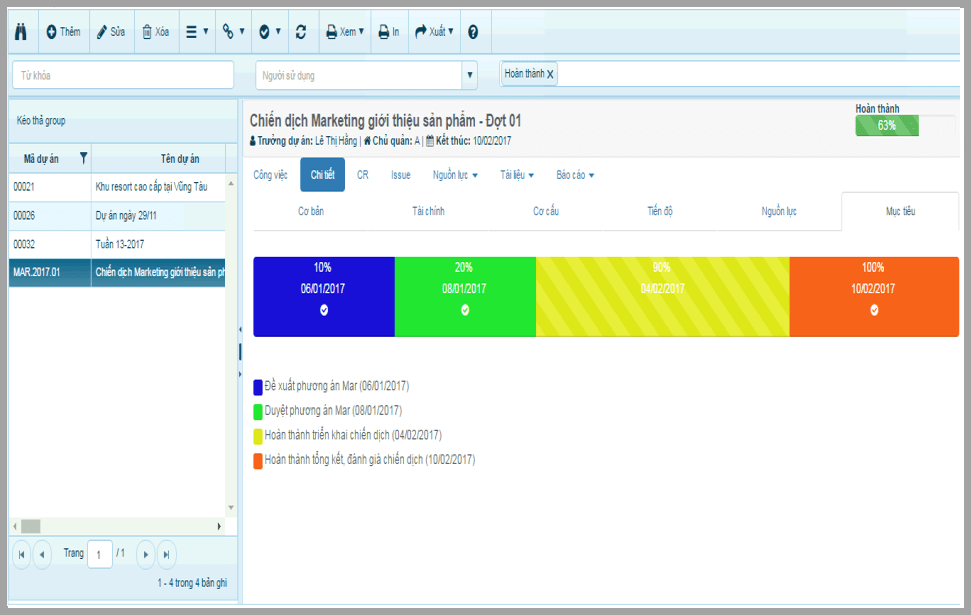Click the Thêm add button

click(64, 32)
